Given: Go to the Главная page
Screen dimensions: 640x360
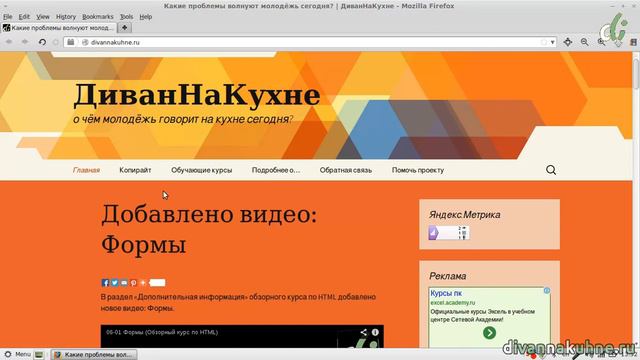Looking at the screenshot, I should point(86,170).
